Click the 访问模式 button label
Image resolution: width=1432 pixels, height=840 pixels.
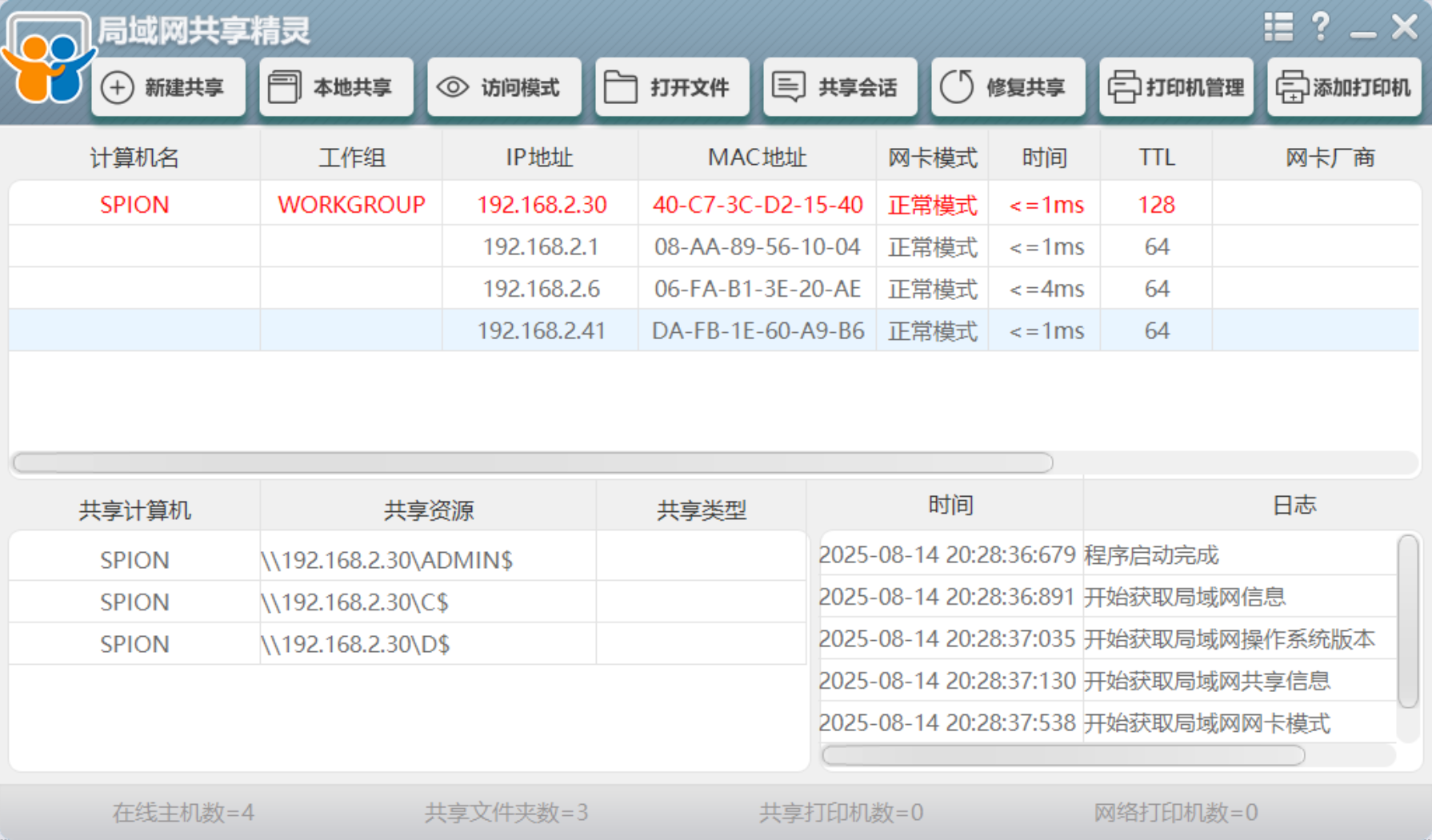click(520, 87)
